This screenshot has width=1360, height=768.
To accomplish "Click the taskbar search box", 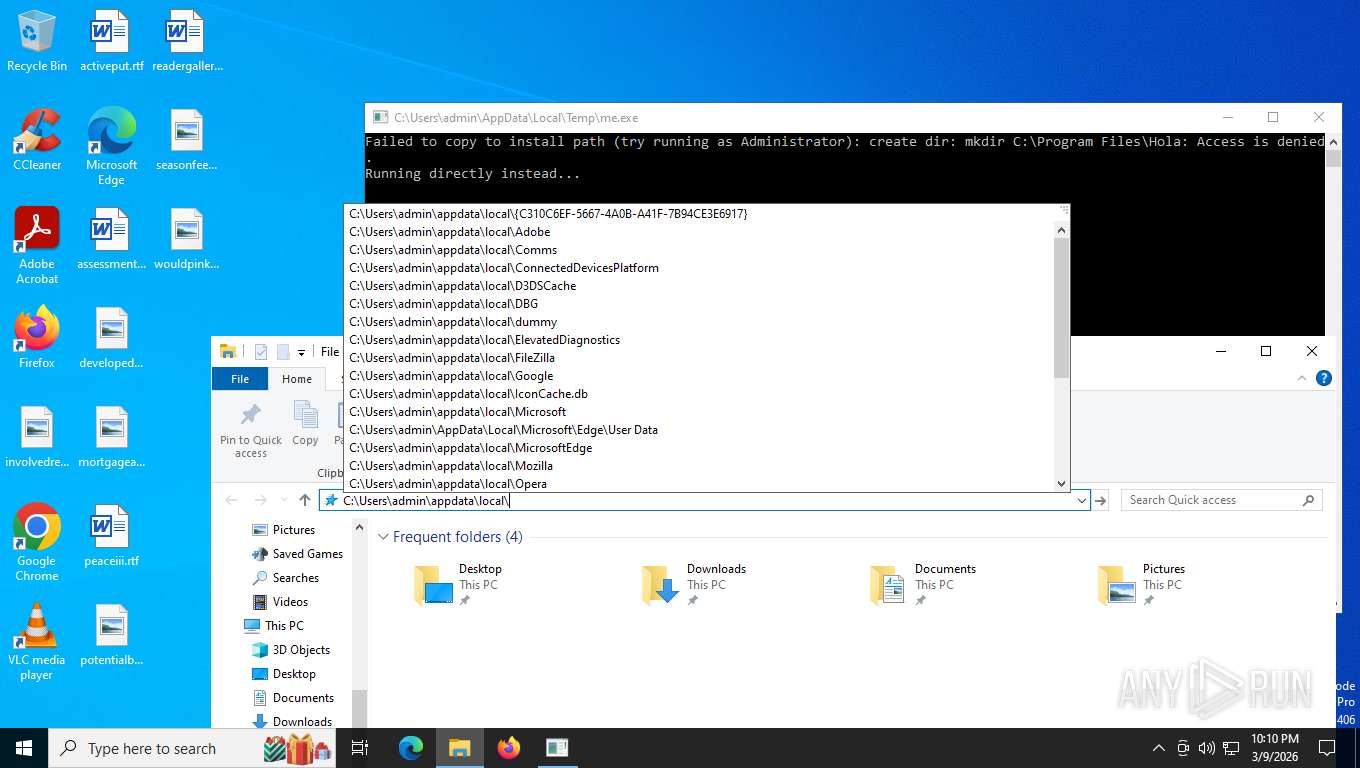I will (193, 747).
